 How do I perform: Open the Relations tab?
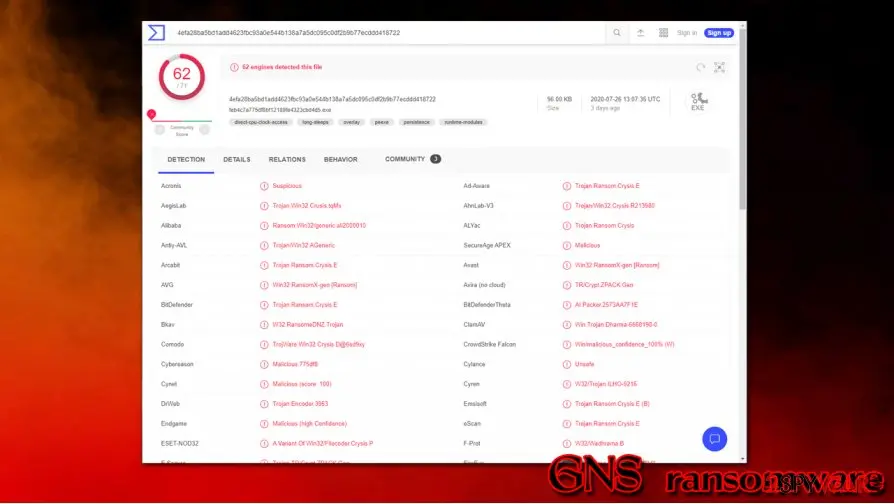tap(287, 160)
